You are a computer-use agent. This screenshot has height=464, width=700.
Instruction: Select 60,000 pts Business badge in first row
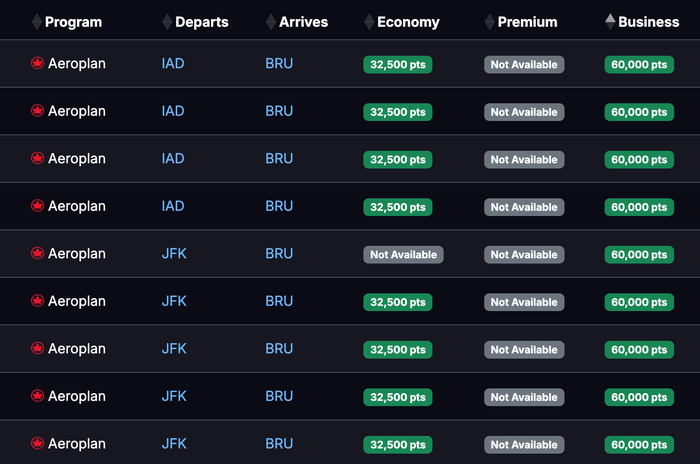pos(639,64)
